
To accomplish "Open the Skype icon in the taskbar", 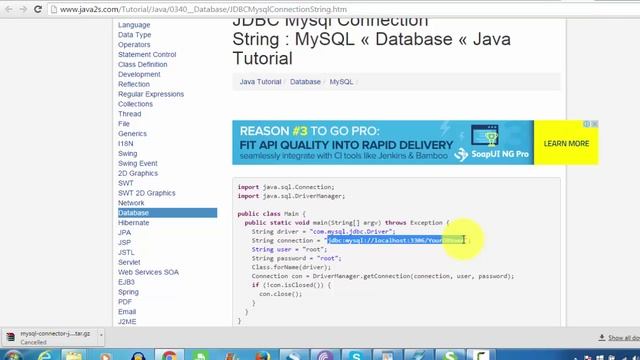I will [x=356, y=356].
